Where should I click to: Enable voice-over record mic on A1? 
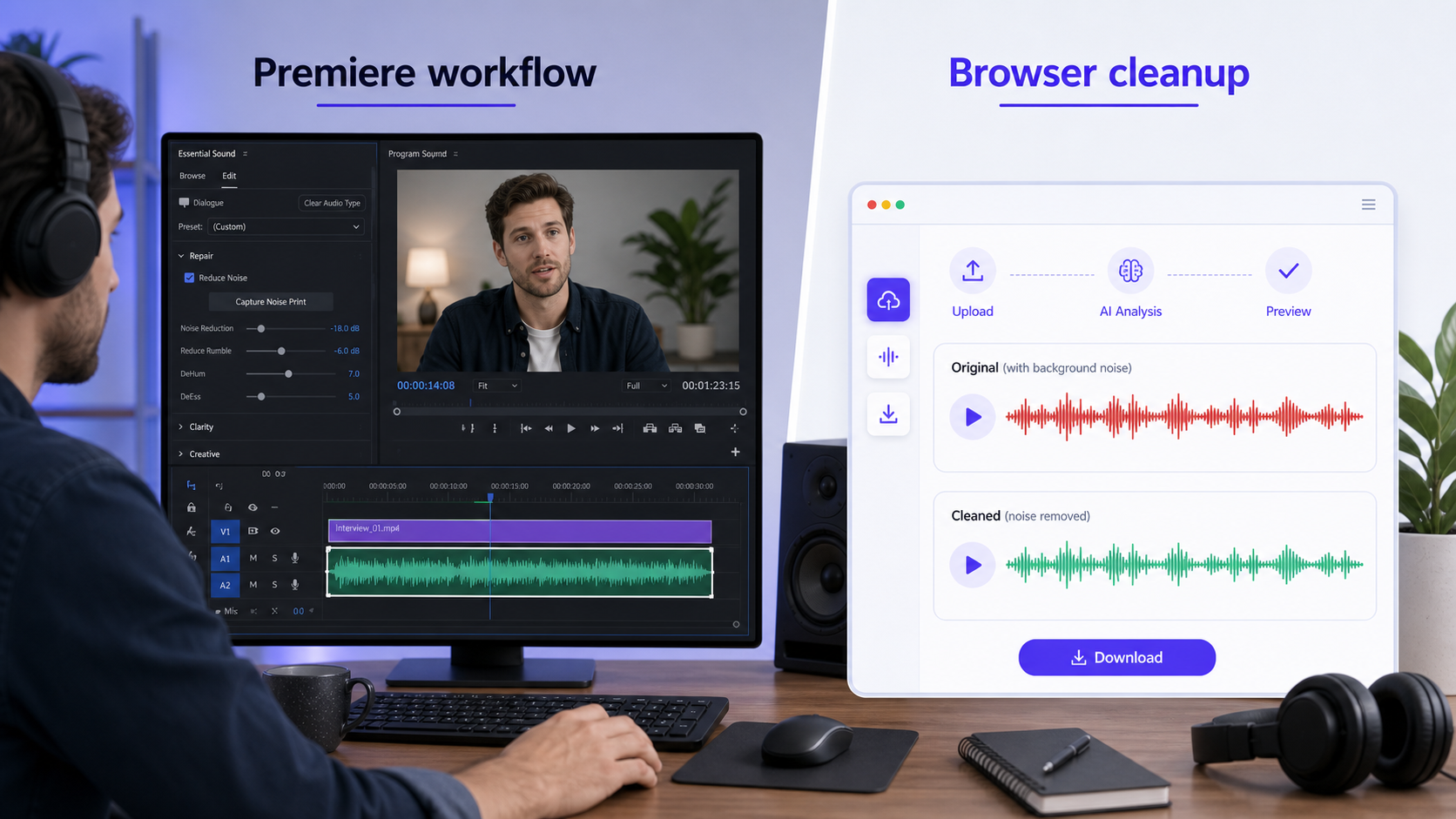pyautogui.click(x=295, y=558)
